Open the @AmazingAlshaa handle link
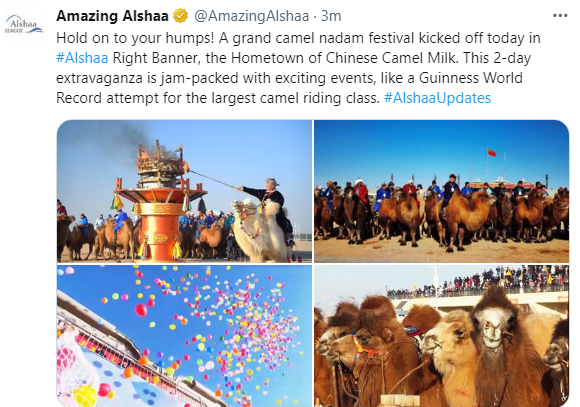 252,16
